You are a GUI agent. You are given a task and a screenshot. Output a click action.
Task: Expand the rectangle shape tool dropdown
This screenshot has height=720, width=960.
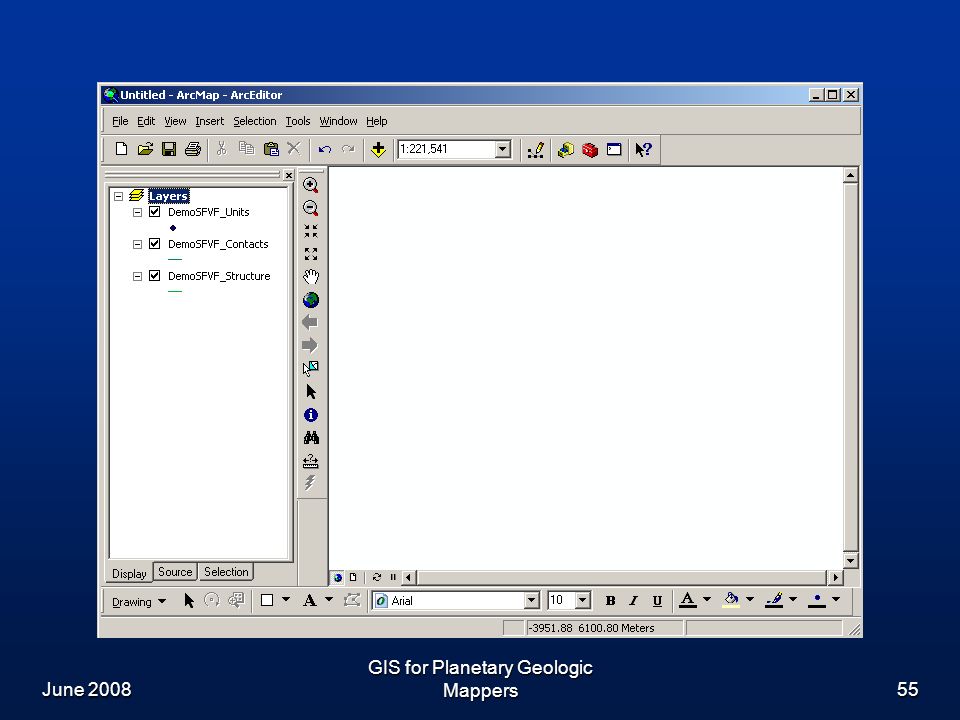point(286,599)
